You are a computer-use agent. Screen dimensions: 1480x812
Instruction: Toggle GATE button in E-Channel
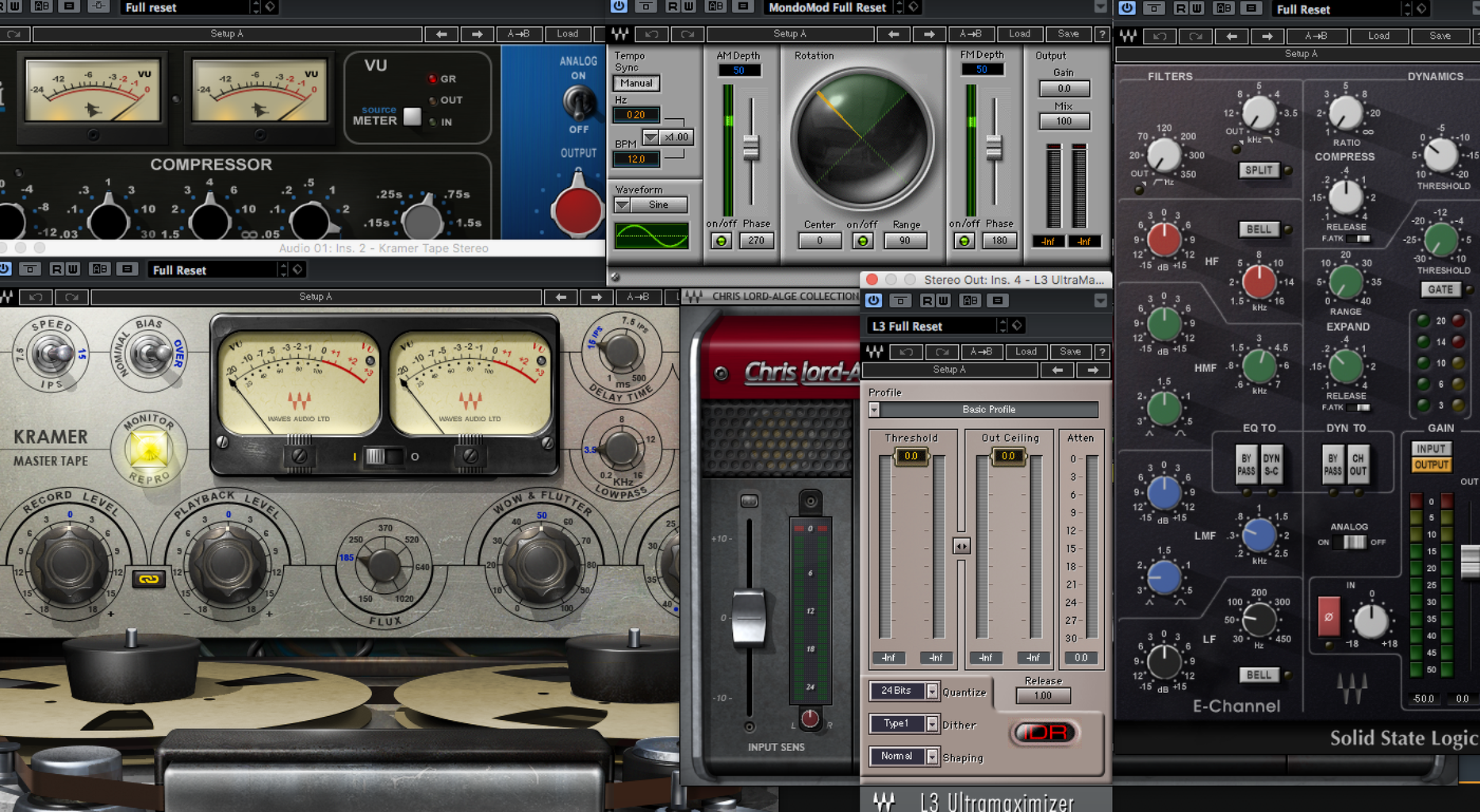click(x=1440, y=289)
